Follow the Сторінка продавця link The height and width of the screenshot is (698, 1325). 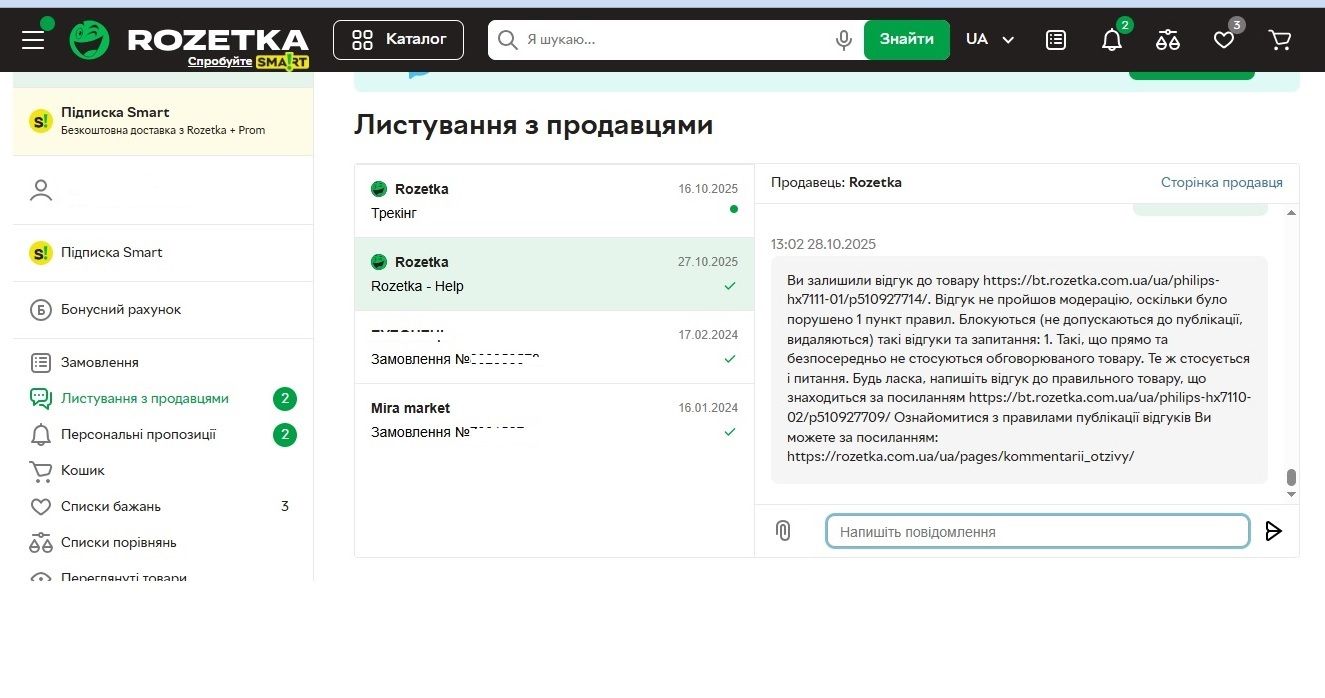1221,182
